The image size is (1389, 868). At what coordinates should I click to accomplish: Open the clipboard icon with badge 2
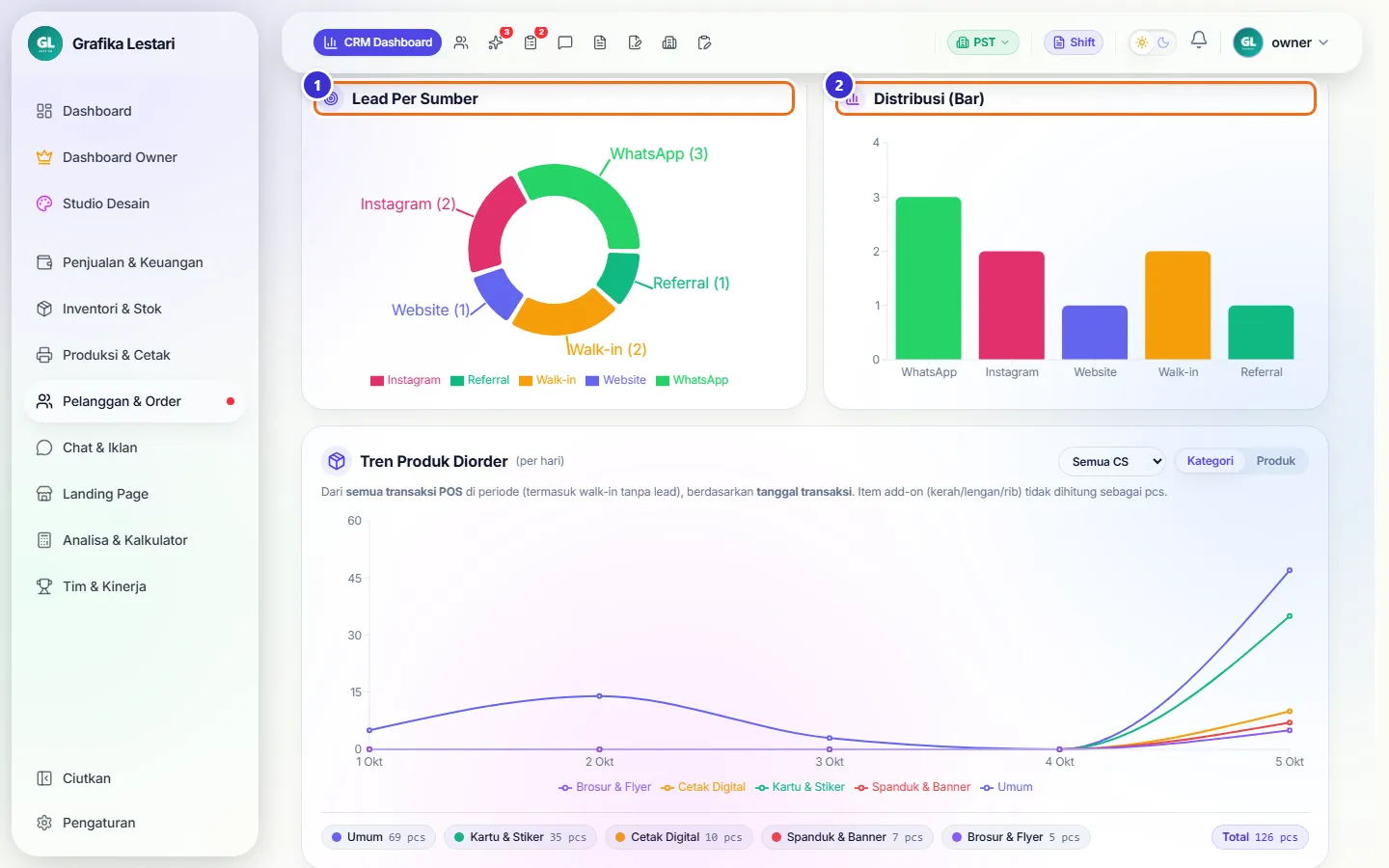(x=531, y=42)
